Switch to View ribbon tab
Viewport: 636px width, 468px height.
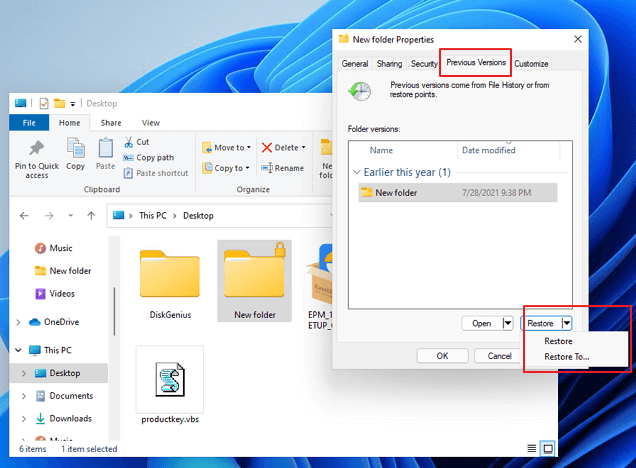(x=150, y=123)
